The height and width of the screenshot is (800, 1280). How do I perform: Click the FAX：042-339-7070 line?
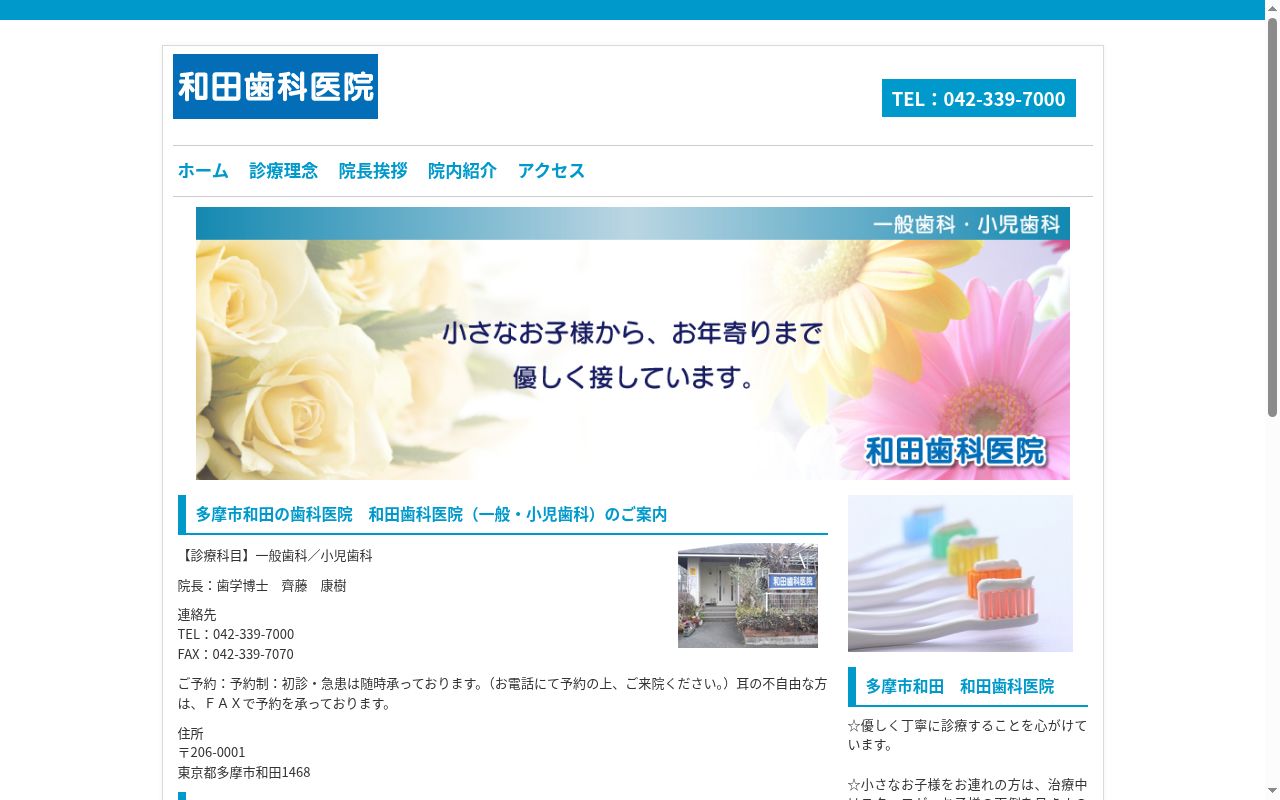pyautogui.click(x=236, y=654)
